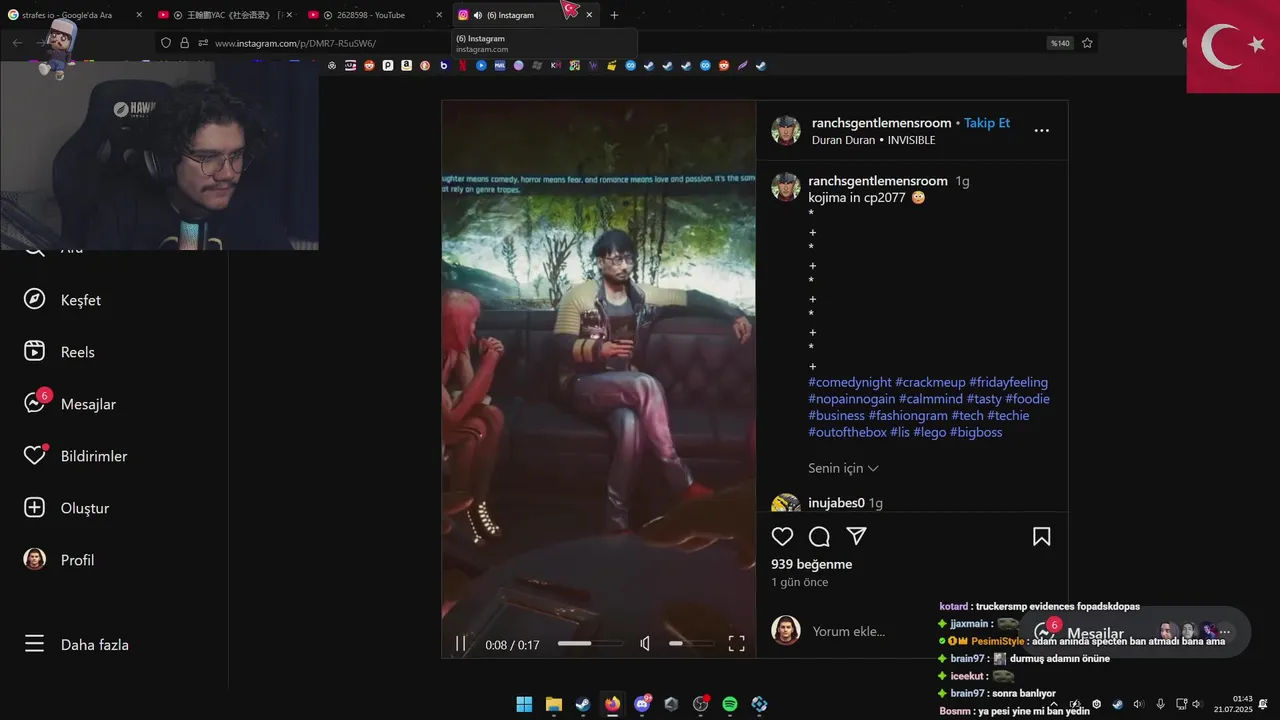Open File Explorer from taskbar
Screen dimensions: 1280x720
553,704
